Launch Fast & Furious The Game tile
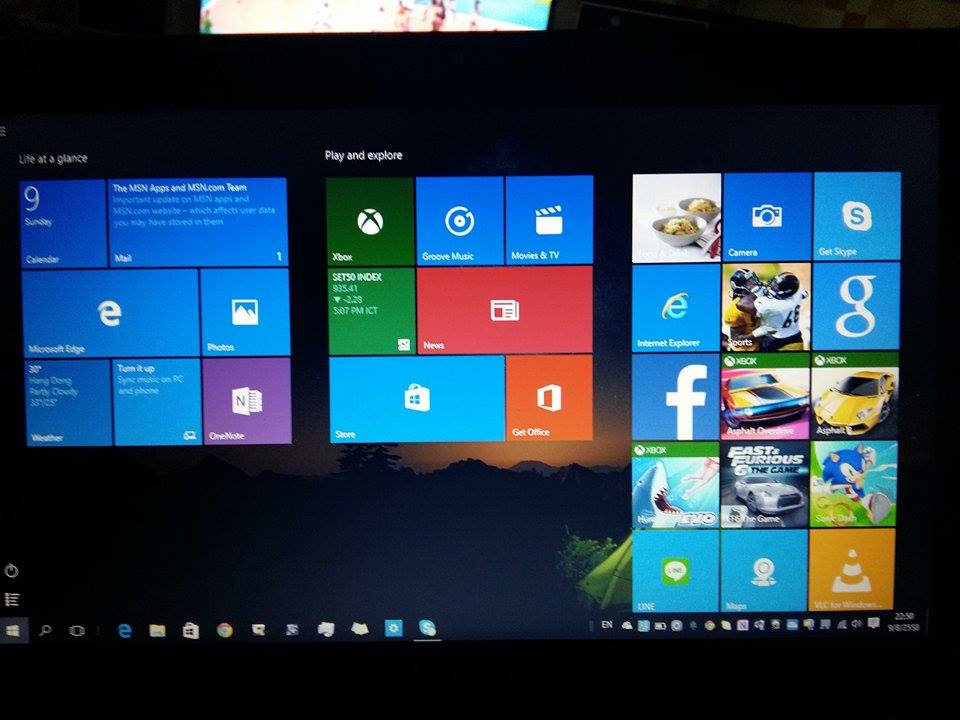 point(765,485)
